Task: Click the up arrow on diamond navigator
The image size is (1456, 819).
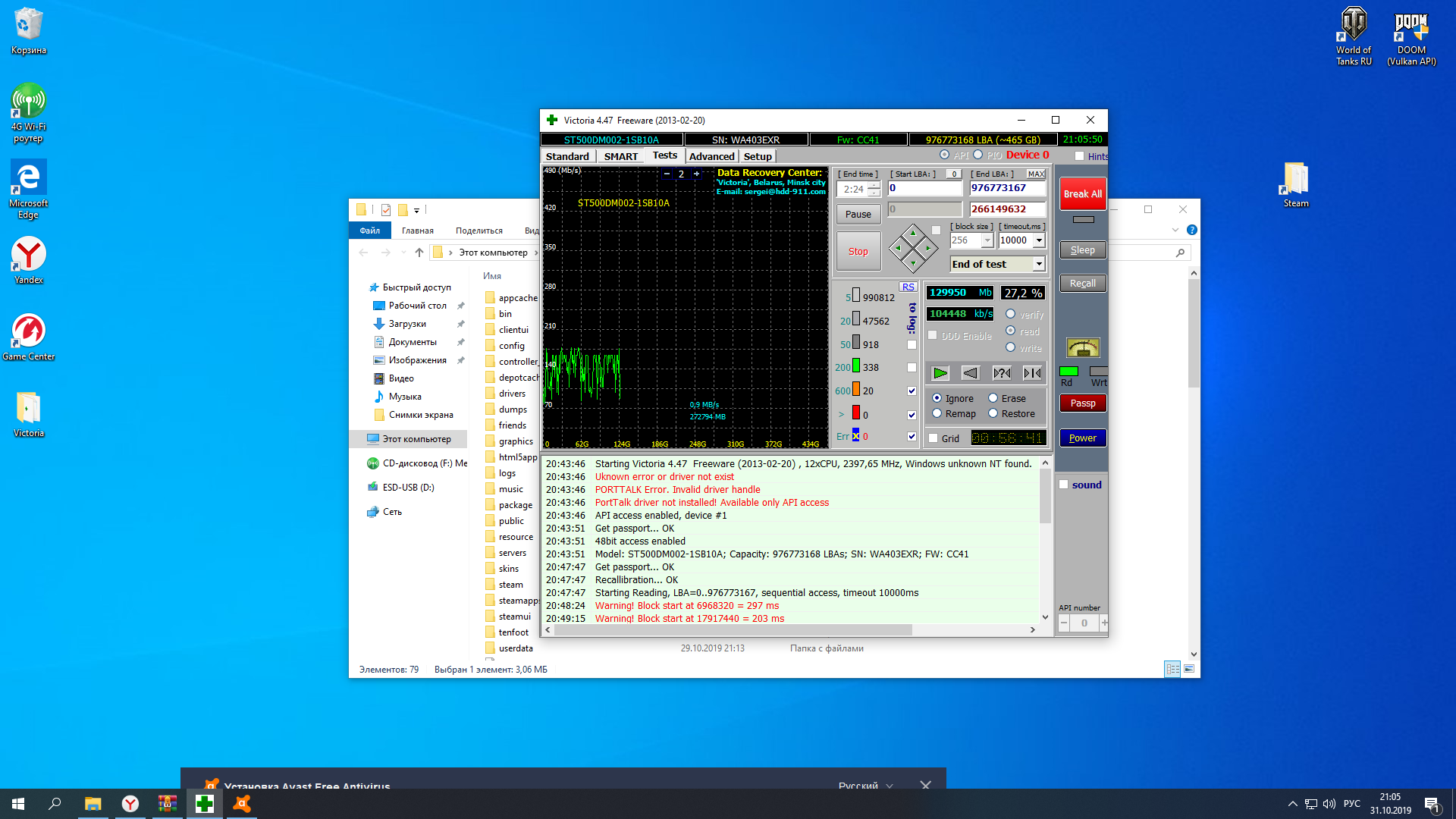Action: [x=913, y=233]
